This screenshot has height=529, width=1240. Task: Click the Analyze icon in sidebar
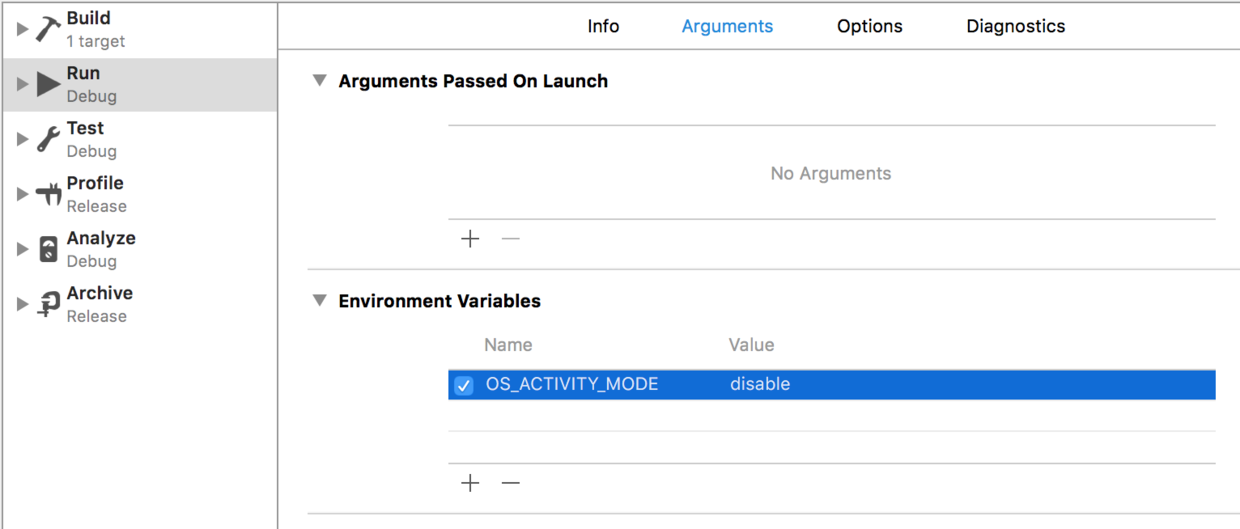48,249
